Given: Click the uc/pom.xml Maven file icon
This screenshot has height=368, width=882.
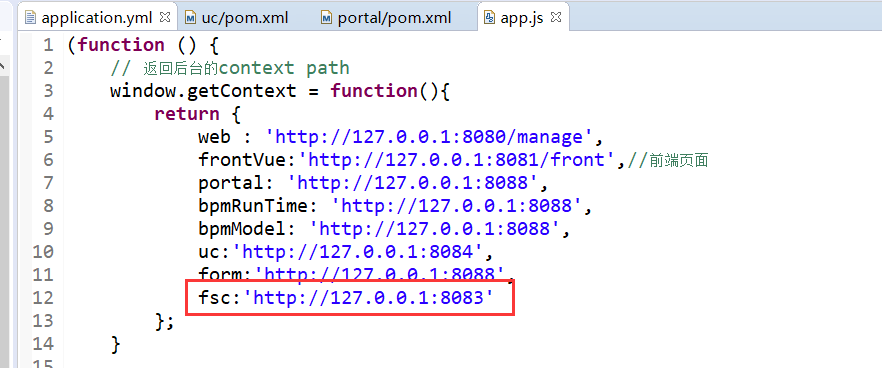Looking at the screenshot, I should point(191,17).
